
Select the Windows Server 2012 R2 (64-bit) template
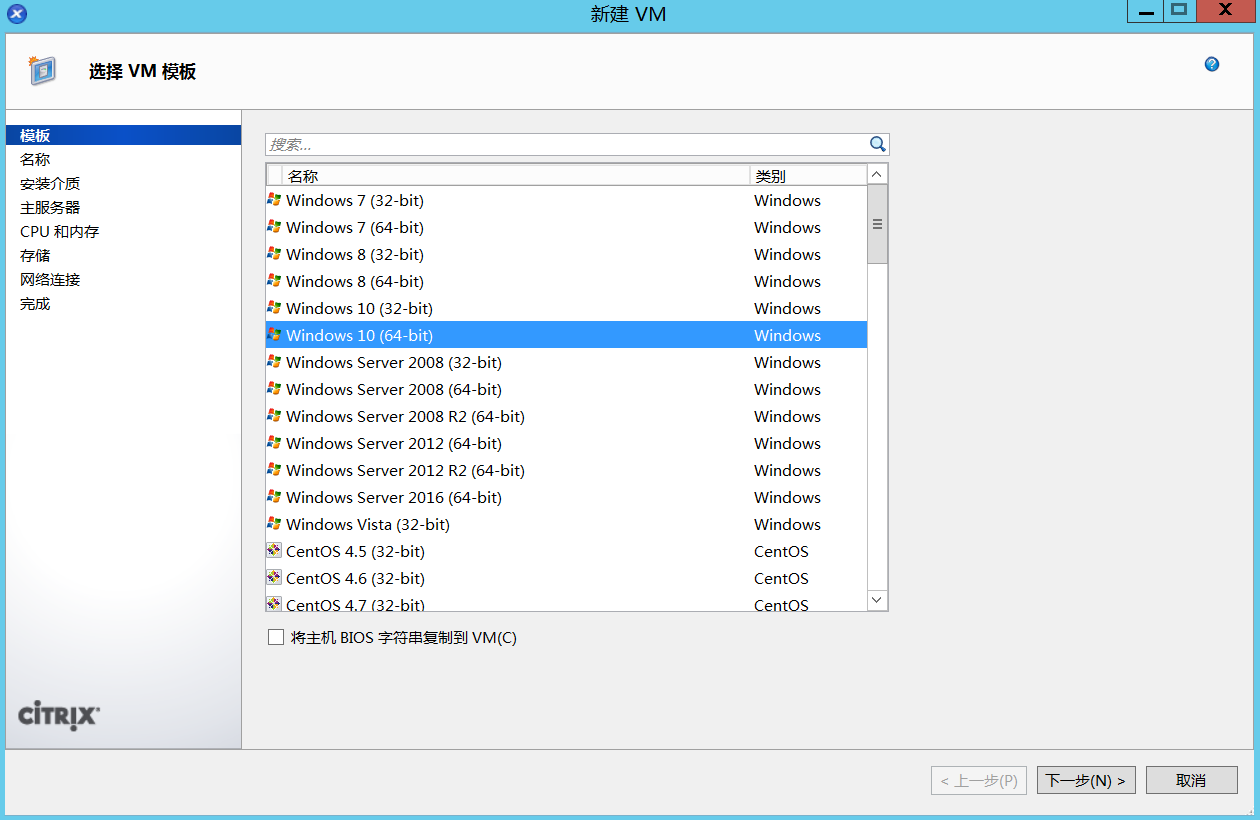tap(566, 470)
